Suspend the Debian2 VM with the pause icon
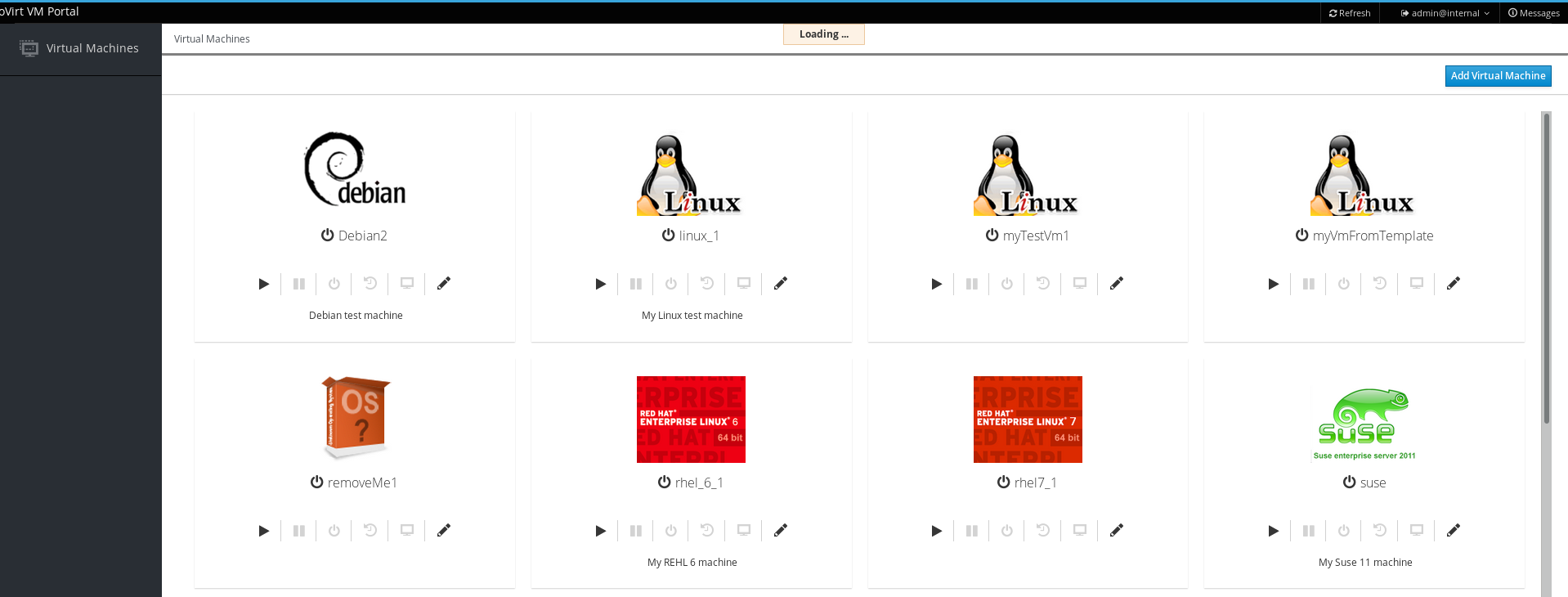The image size is (1568, 597). (299, 284)
